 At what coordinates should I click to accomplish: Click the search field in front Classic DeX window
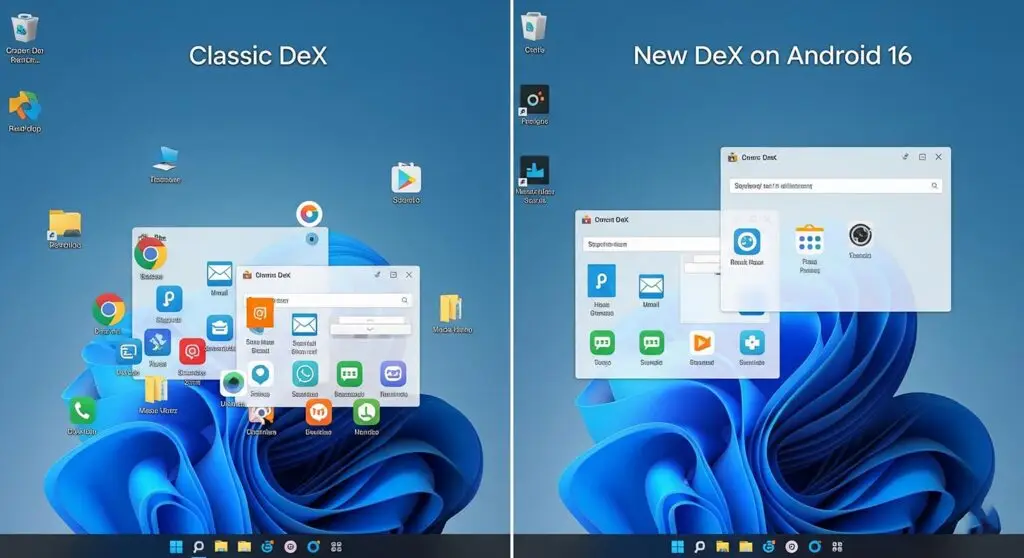coord(328,301)
